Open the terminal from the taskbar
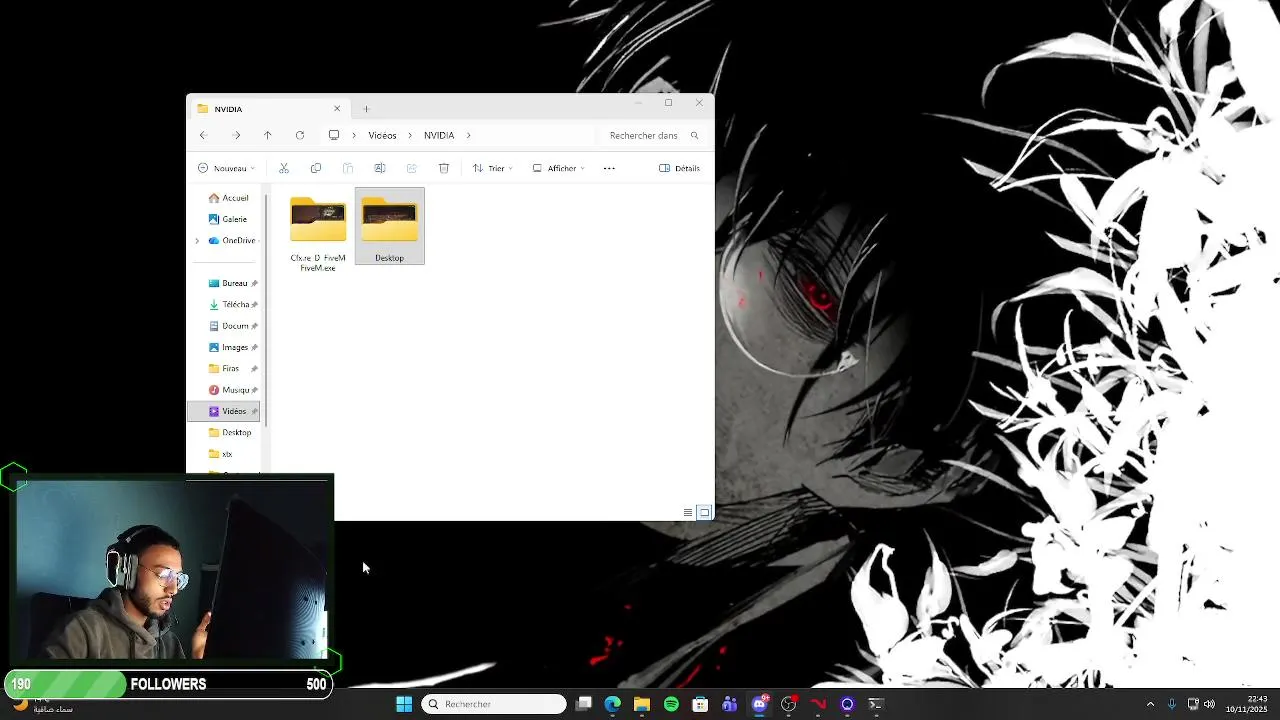Screen dimensions: 1280x720 tap(876, 704)
